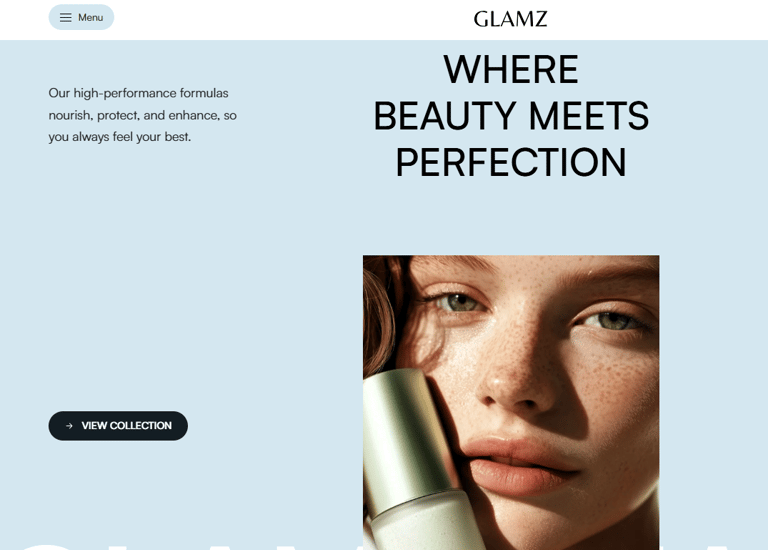This screenshot has width=768, height=550.
Task: Click the hamburger lines icon beside Menu
Action: [x=66, y=18]
